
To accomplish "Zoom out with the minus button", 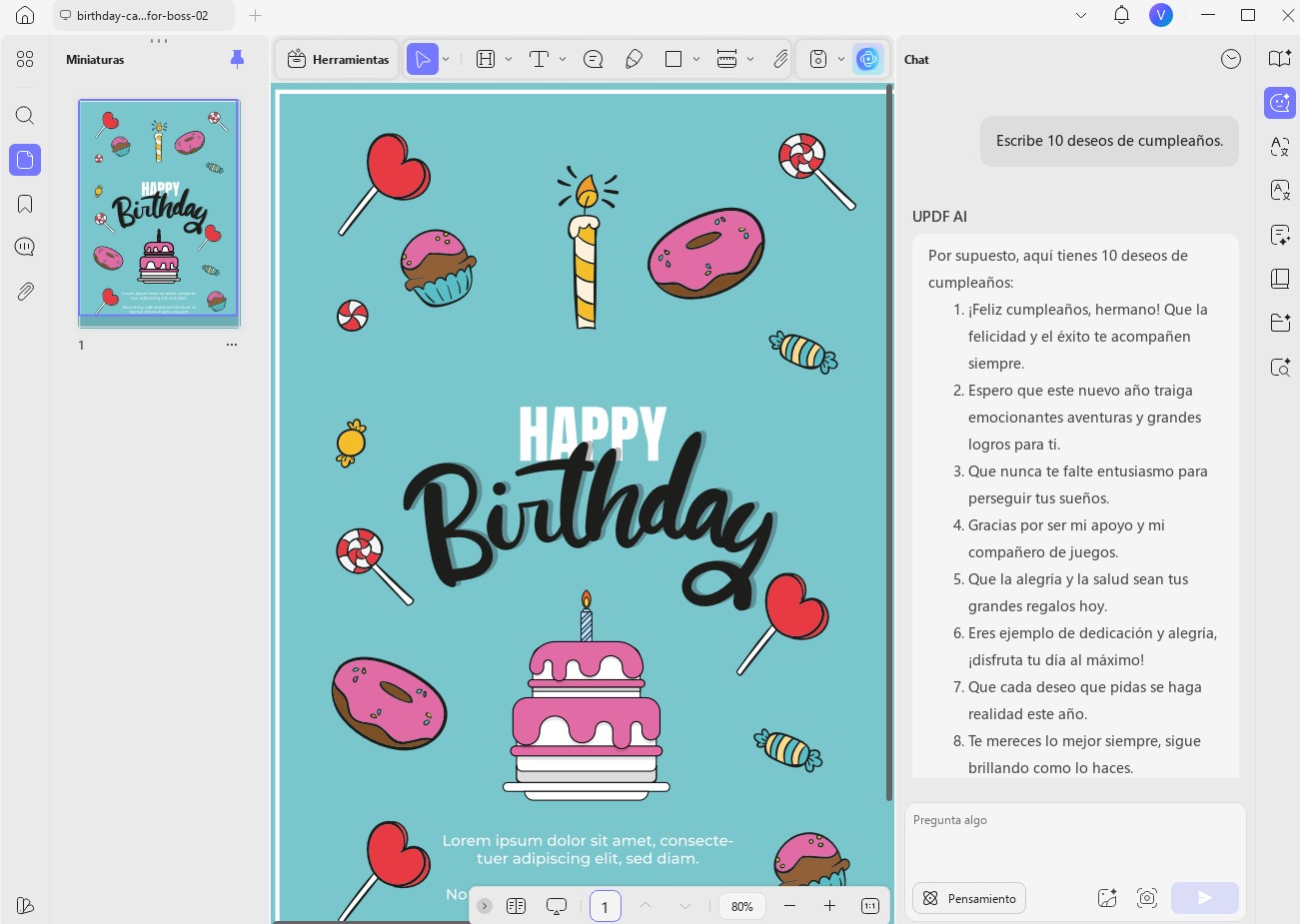I will [790, 906].
